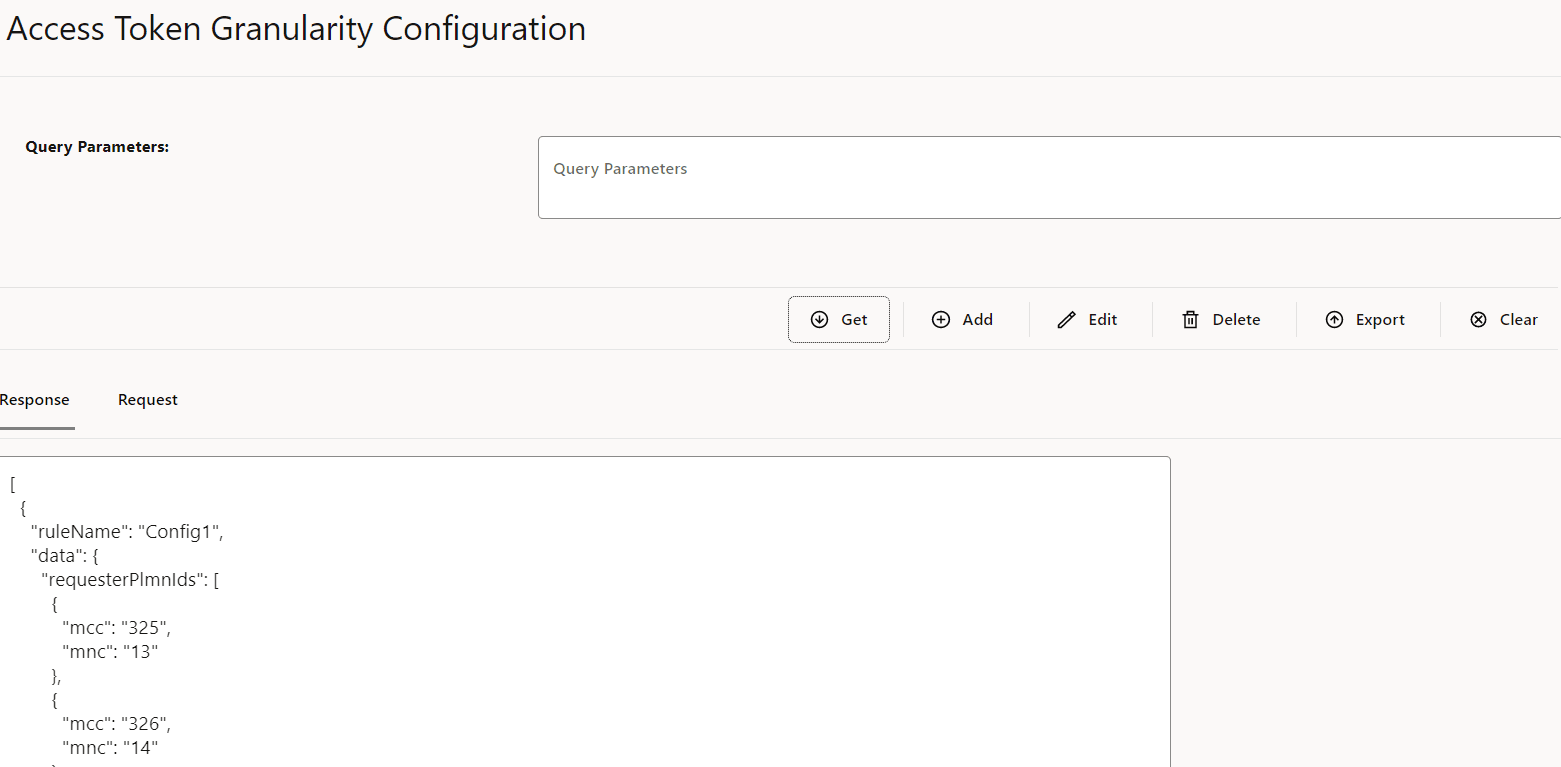The height and width of the screenshot is (767, 1561).
Task: Click the Edit pencil icon
Action: point(1066,319)
